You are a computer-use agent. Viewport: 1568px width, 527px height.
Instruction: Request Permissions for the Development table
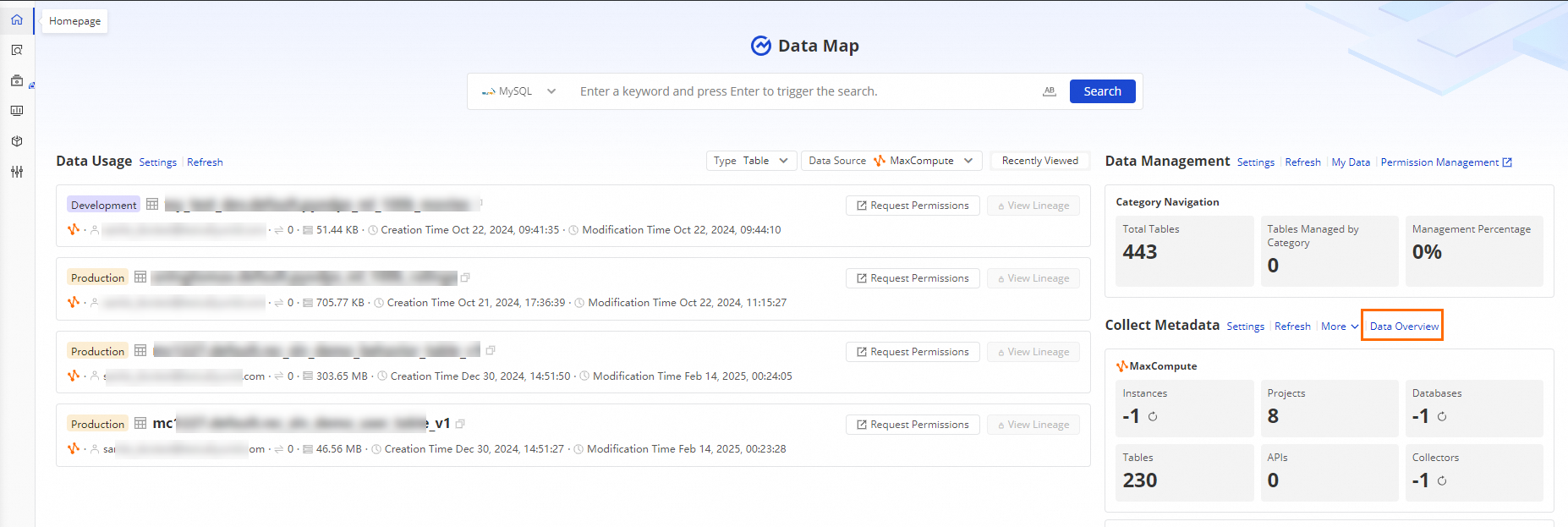pos(913,206)
